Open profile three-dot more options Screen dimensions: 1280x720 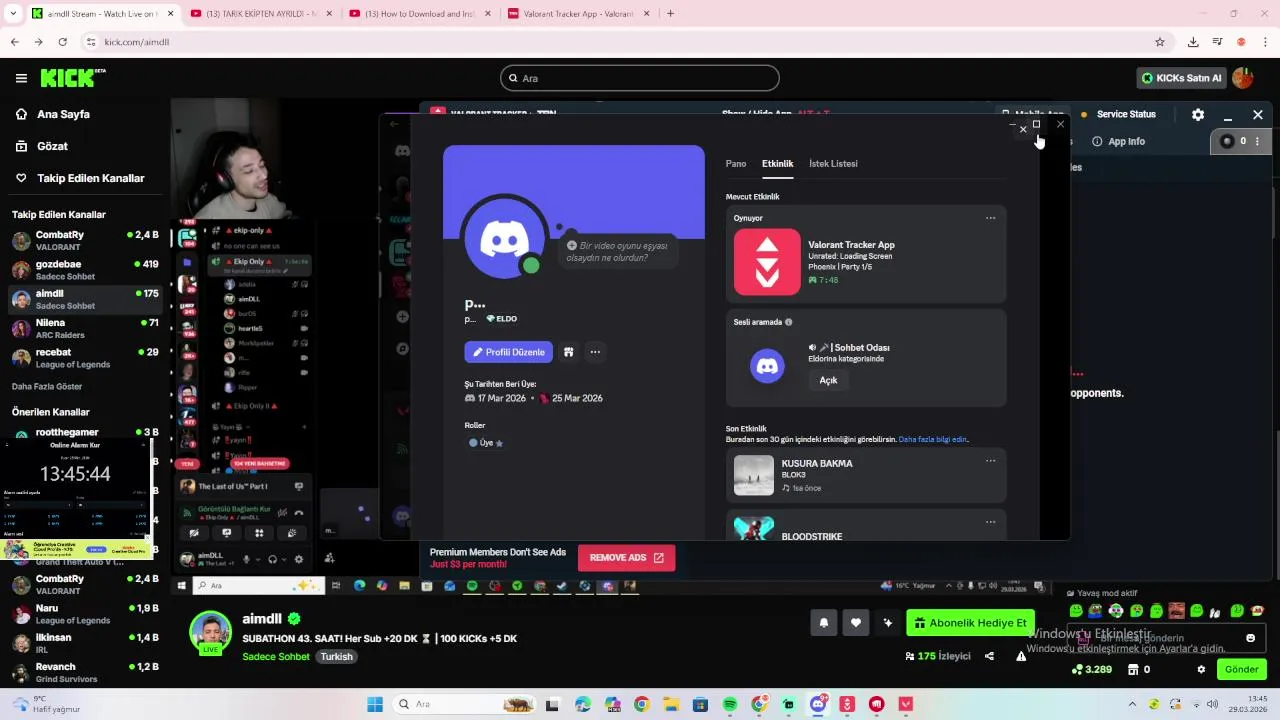point(595,352)
